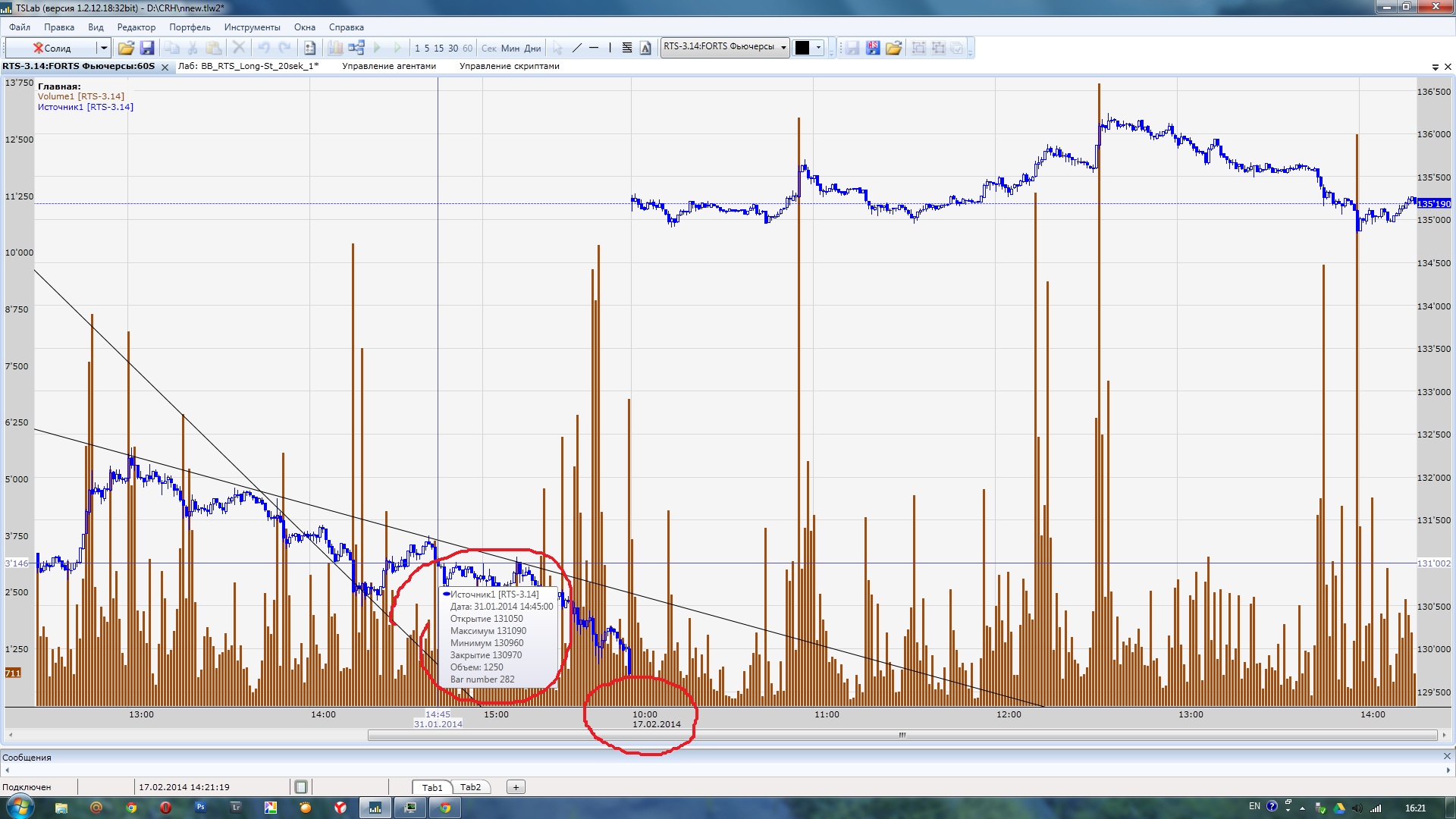Select the horizontal line drawing tool

coord(594,48)
